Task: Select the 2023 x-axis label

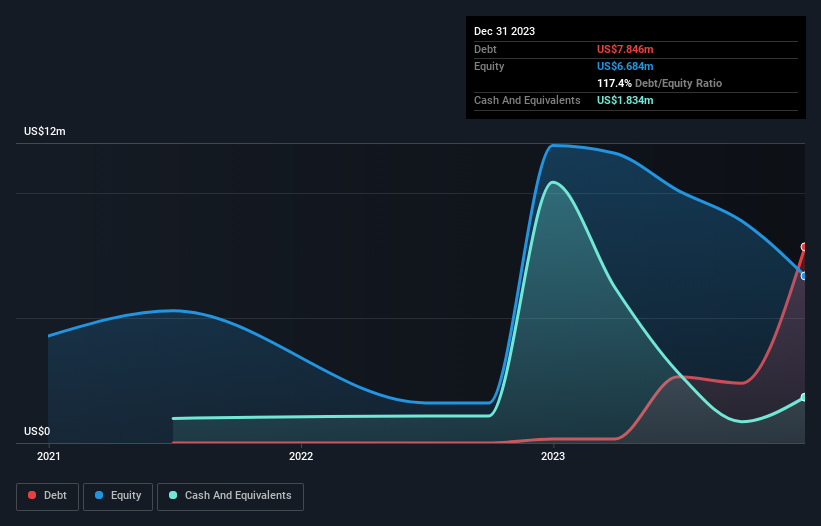Action: pos(553,456)
